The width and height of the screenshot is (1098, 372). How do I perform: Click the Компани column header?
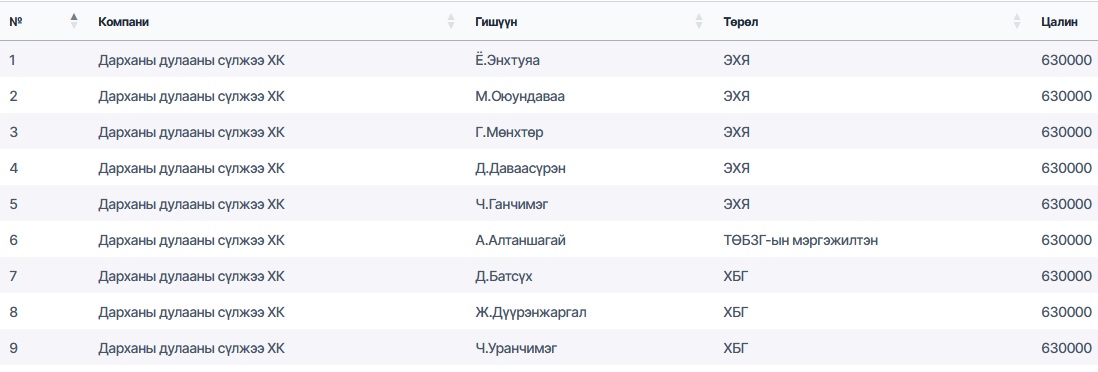pyautogui.click(x=123, y=22)
